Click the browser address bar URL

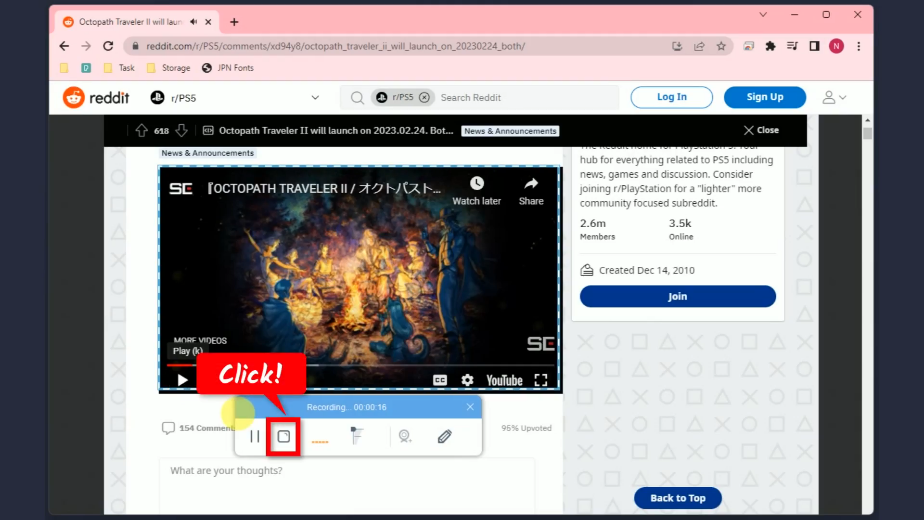click(335, 46)
